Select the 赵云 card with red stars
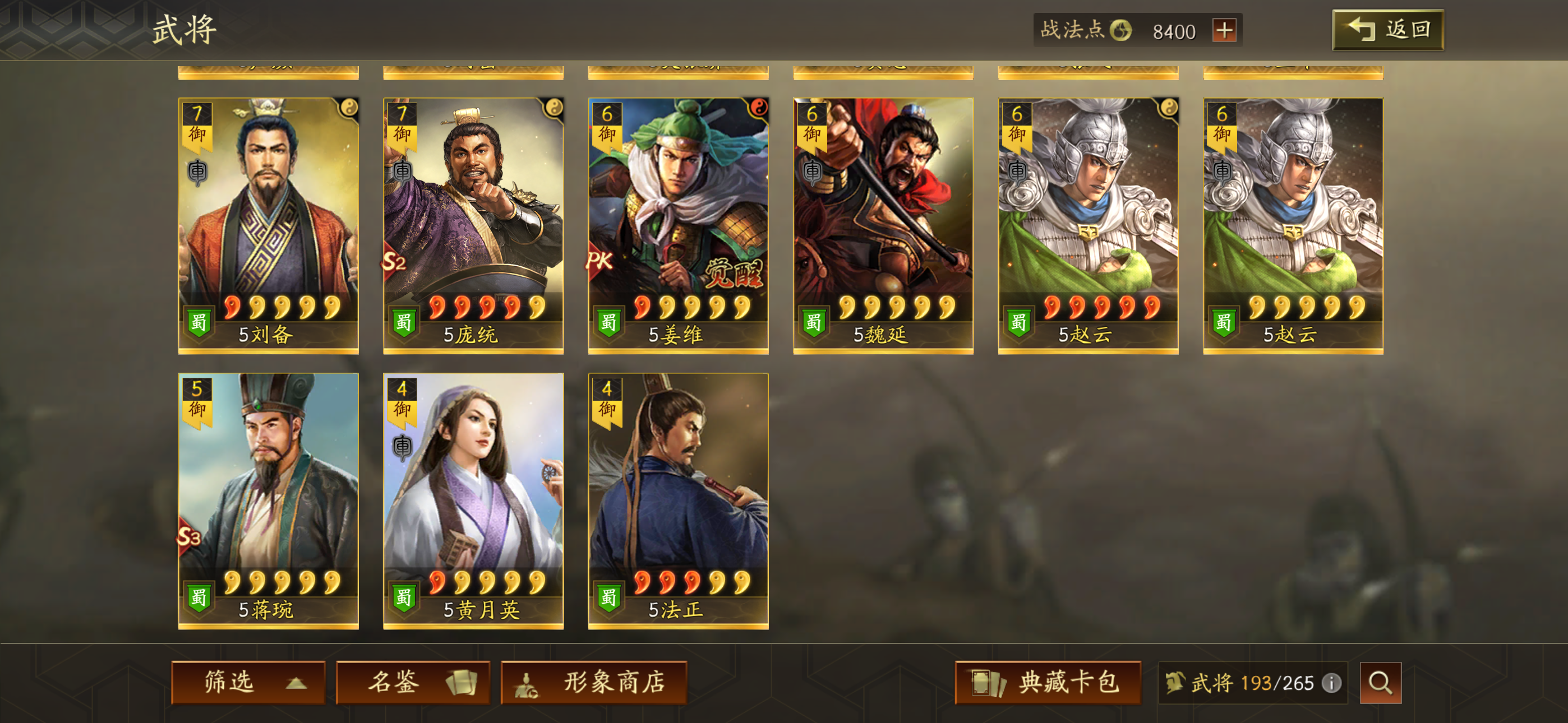The width and height of the screenshot is (1568, 723). click(x=1089, y=226)
